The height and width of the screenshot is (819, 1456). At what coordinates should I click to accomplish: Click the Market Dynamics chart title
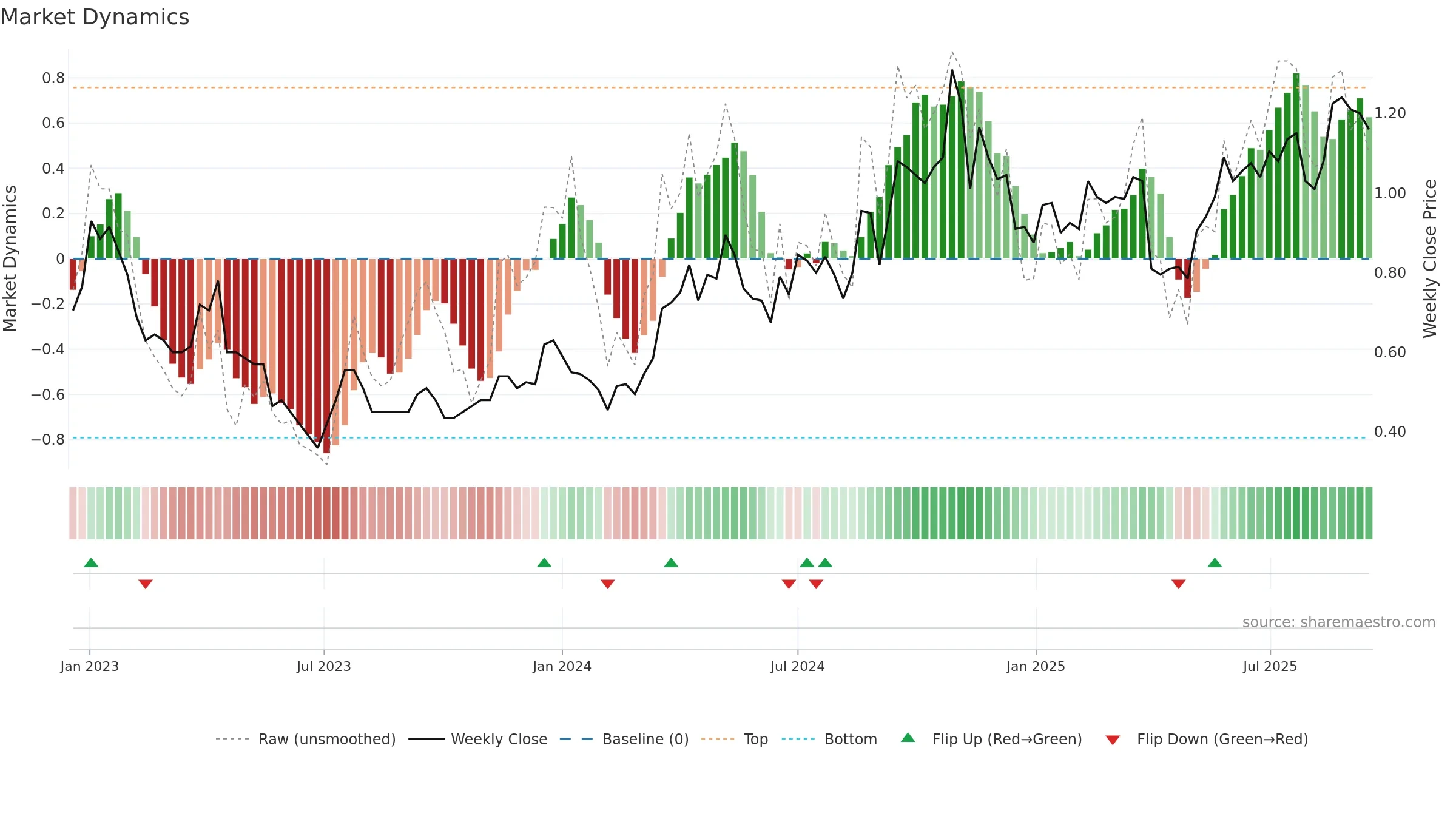click(x=95, y=17)
